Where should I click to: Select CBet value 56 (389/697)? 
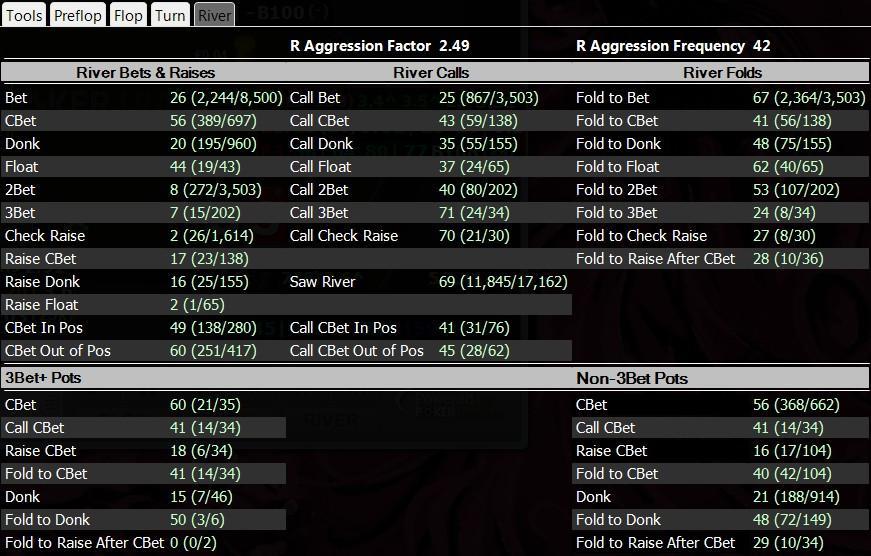click(x=213, y=121)
